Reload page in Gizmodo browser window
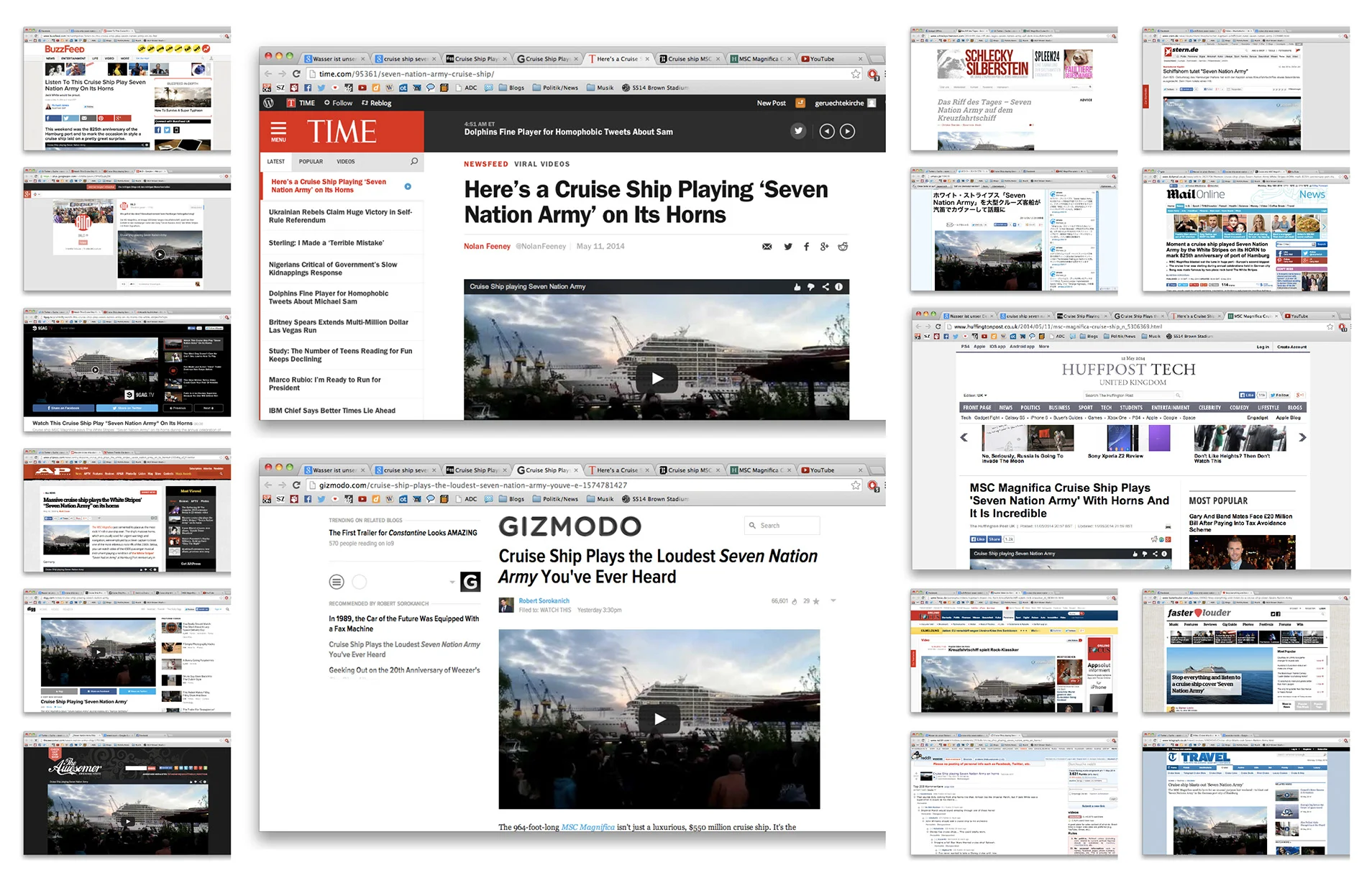1372x878 pixels. 296,485
